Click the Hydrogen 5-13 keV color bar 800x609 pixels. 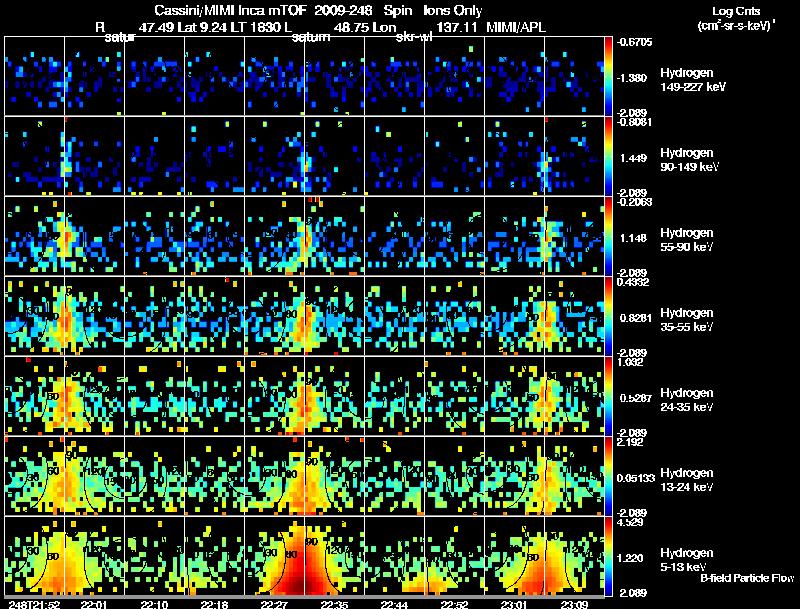coord(608,556)
